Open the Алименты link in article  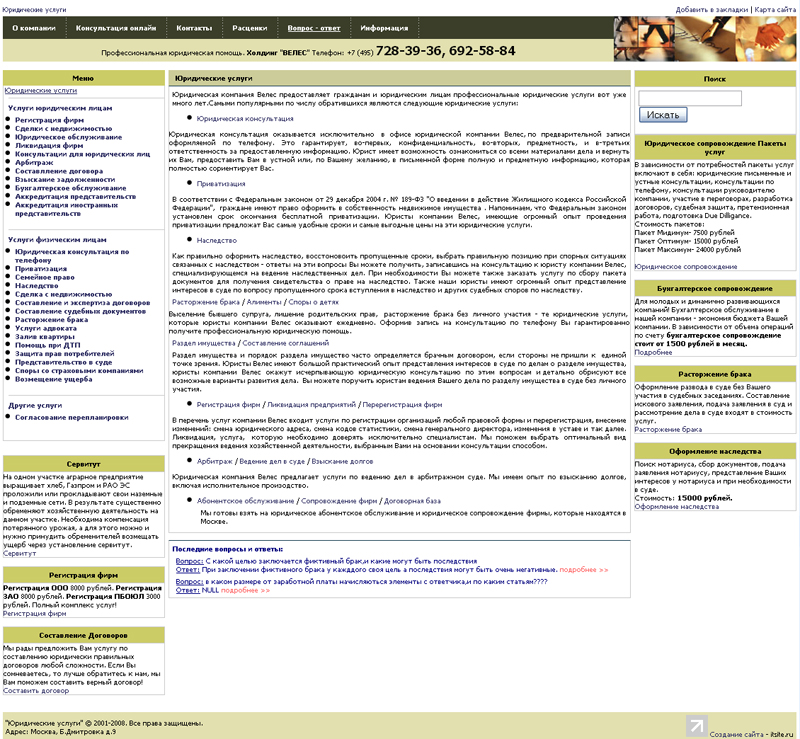tap(264, 302)
